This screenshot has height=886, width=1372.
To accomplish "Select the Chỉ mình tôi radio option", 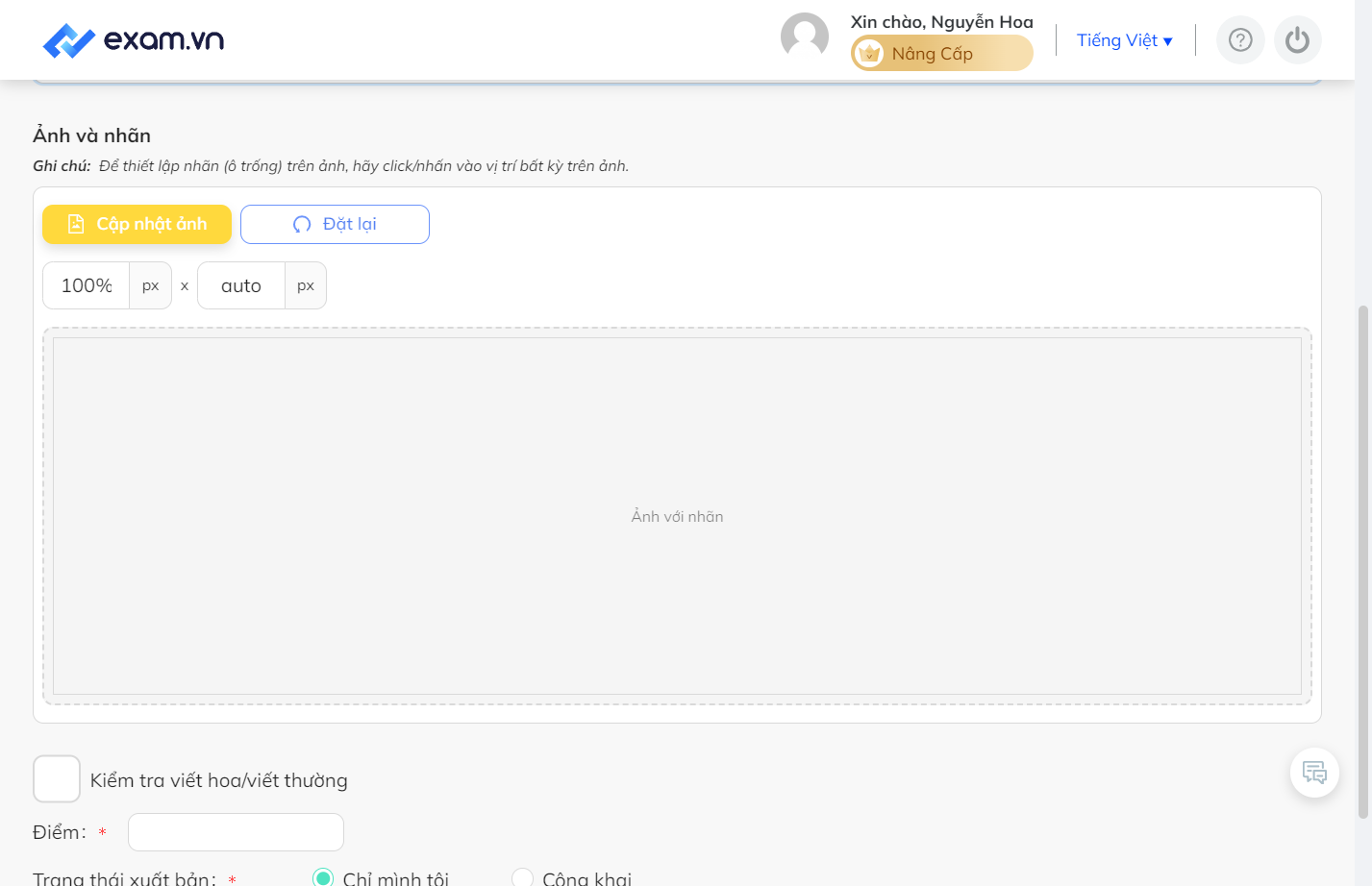I will 323,877.
